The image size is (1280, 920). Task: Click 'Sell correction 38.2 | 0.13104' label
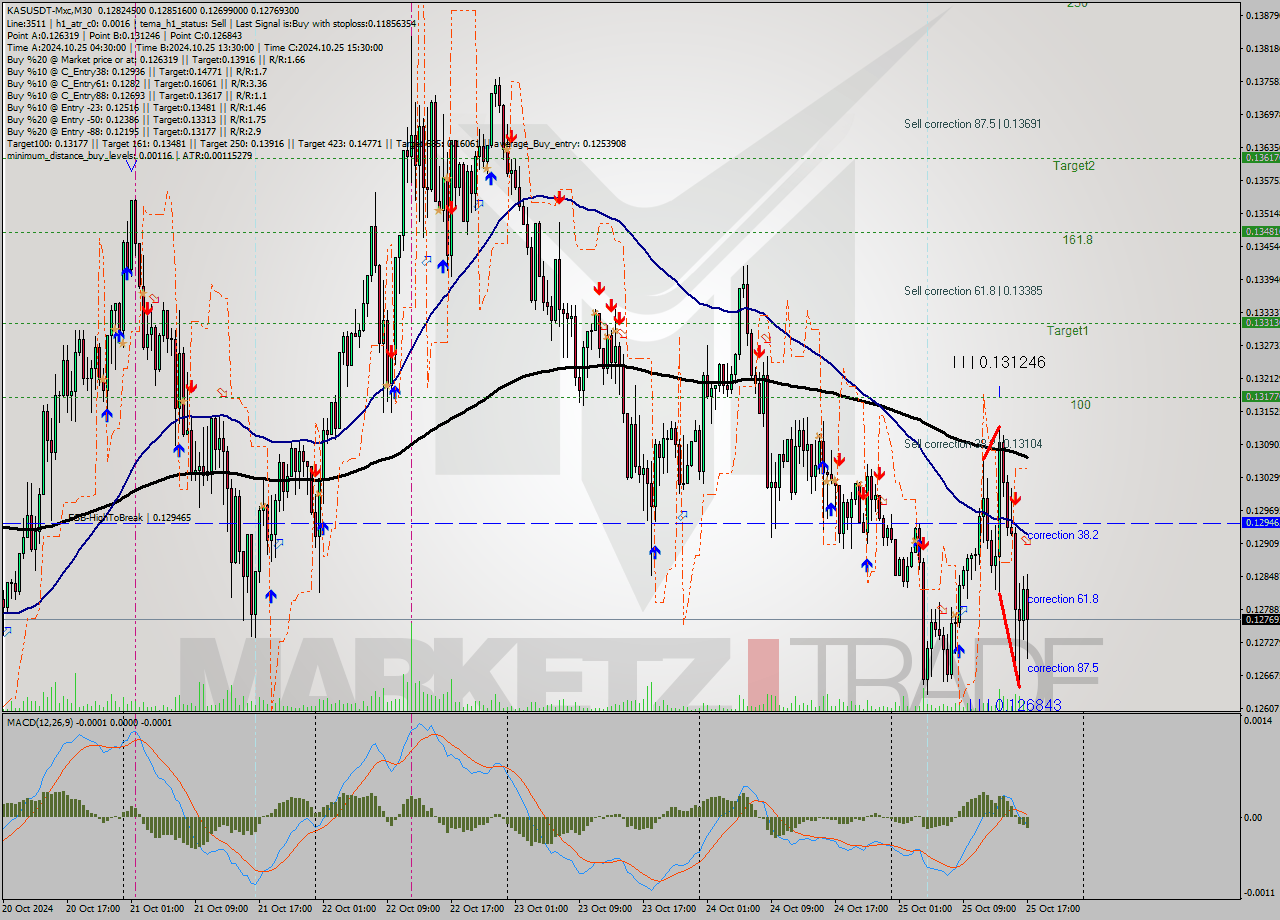click(x=973, y=444)
